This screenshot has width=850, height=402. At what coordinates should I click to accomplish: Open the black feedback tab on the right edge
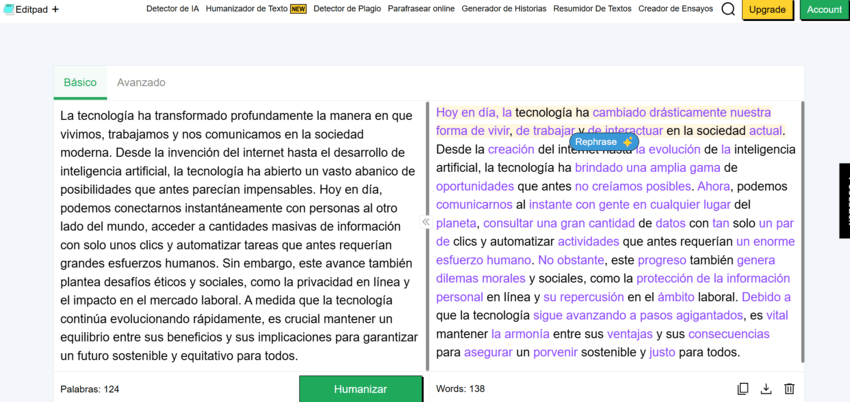[x=845, y=200]
